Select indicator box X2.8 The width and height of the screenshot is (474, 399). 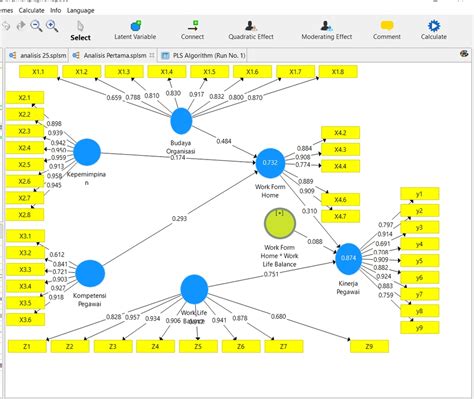pyautogui.click(x=25, y=215)
